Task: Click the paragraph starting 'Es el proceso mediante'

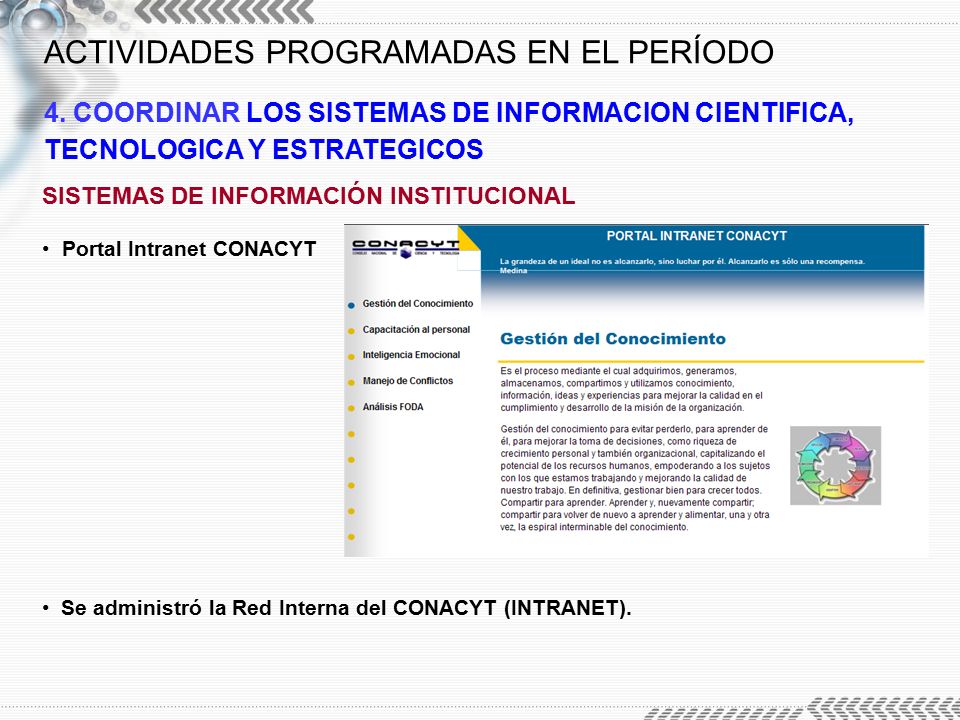Action: 632,389
